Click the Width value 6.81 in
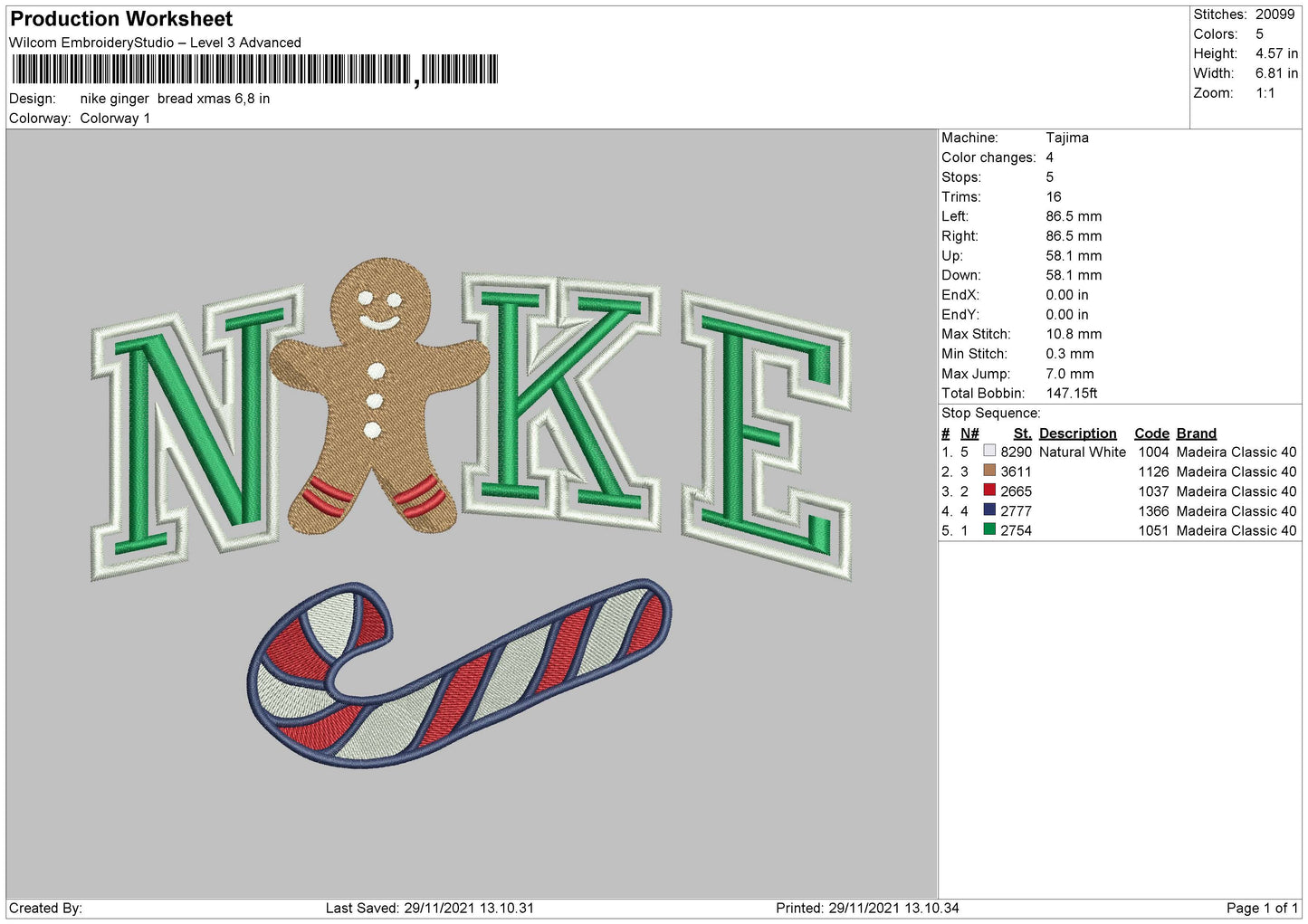The image size is (1308, 924). coord(1276,73)
